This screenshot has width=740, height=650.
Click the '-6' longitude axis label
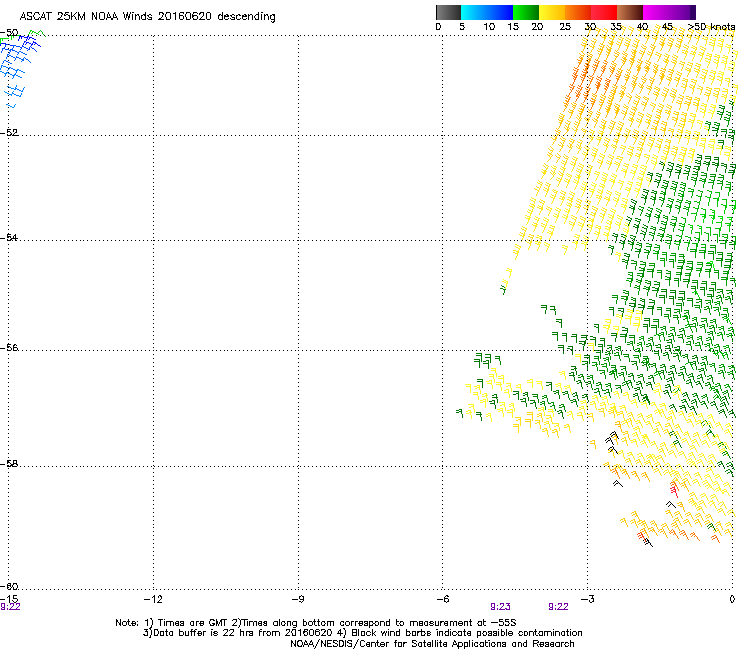click(x=442, y=599)
